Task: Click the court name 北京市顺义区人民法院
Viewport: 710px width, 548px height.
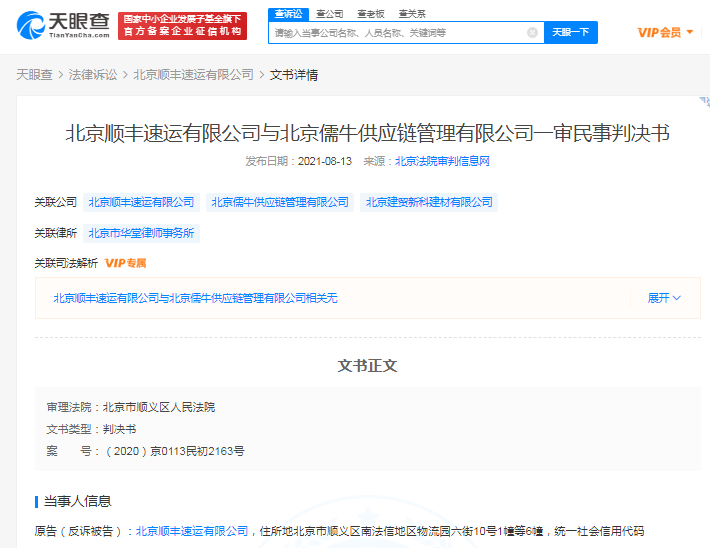Action: coord(159,407)
